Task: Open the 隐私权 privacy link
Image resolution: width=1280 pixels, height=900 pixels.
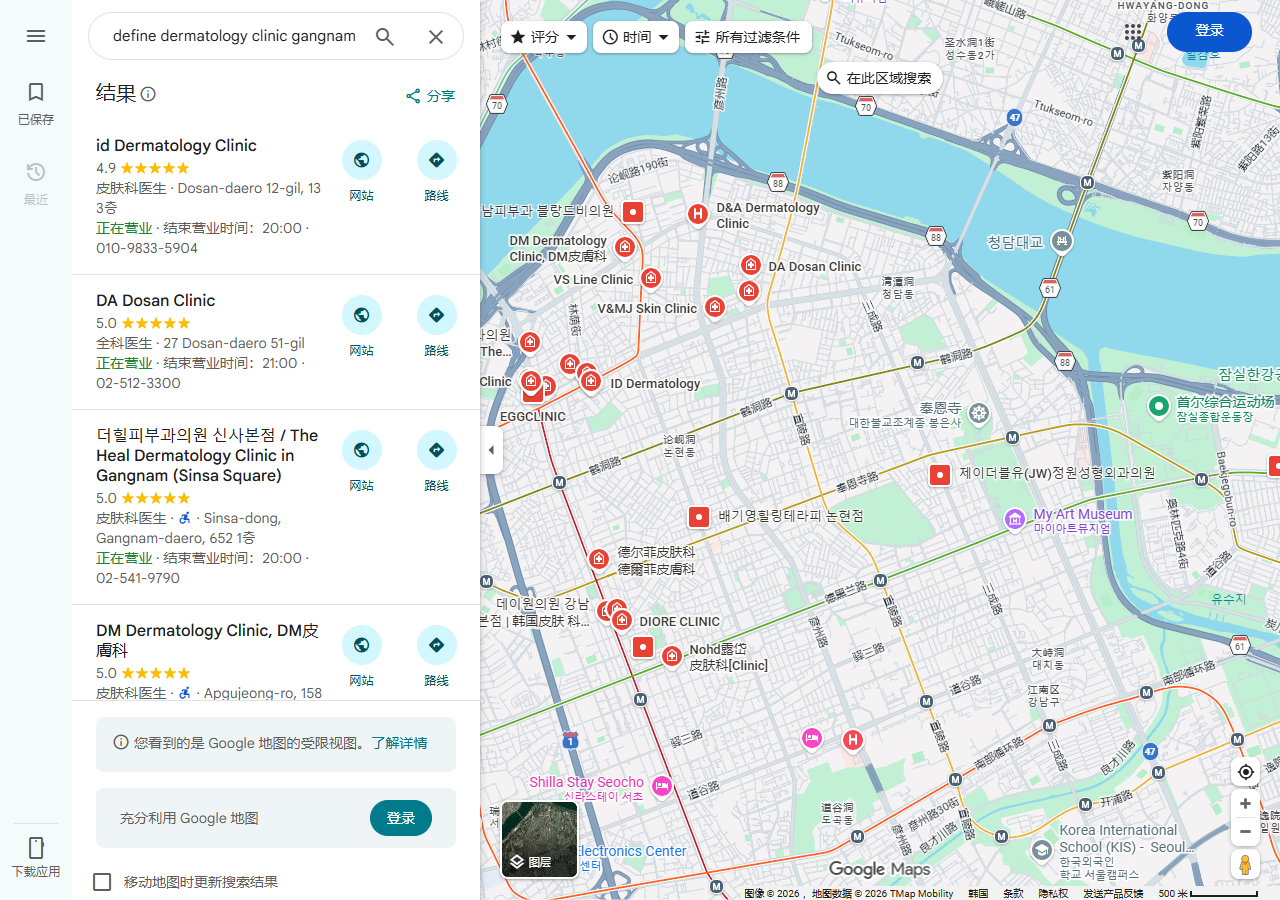Action: (x=1053, y=894)
